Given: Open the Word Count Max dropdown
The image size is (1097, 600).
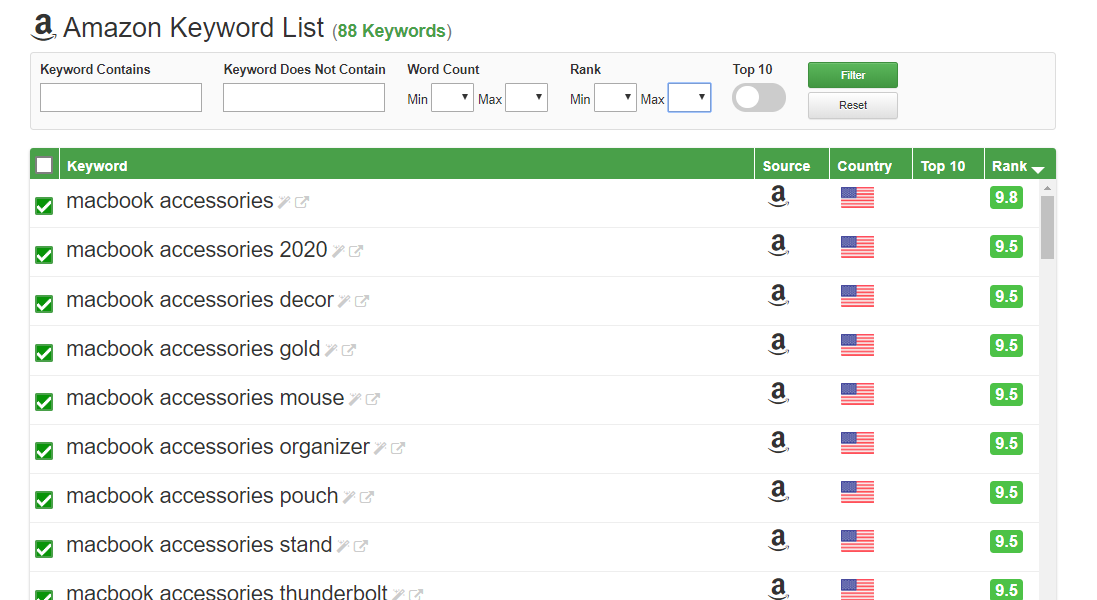Looking at the screenshot, I should (x=526, y=98).
